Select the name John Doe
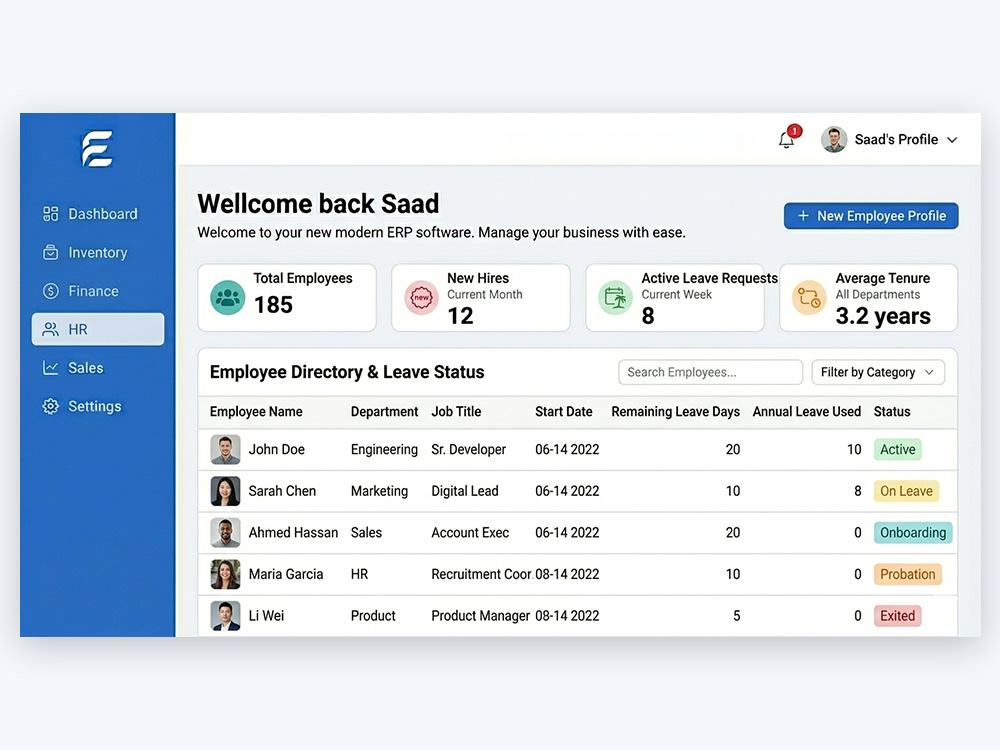This screenshot has width=1000, height=750. coord(277,450)
